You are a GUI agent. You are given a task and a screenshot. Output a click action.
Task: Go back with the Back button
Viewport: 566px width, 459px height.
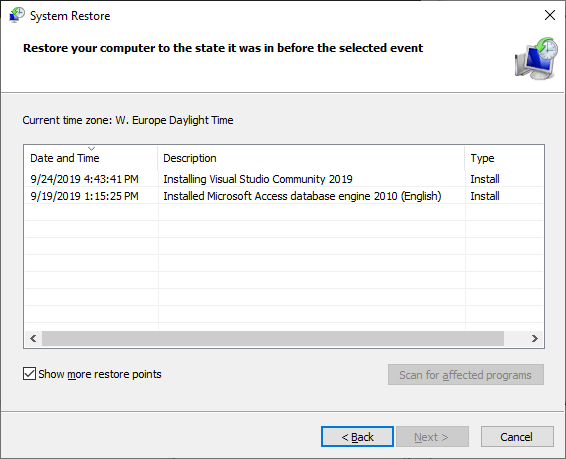pyautogui.click(x=357, y=437)
